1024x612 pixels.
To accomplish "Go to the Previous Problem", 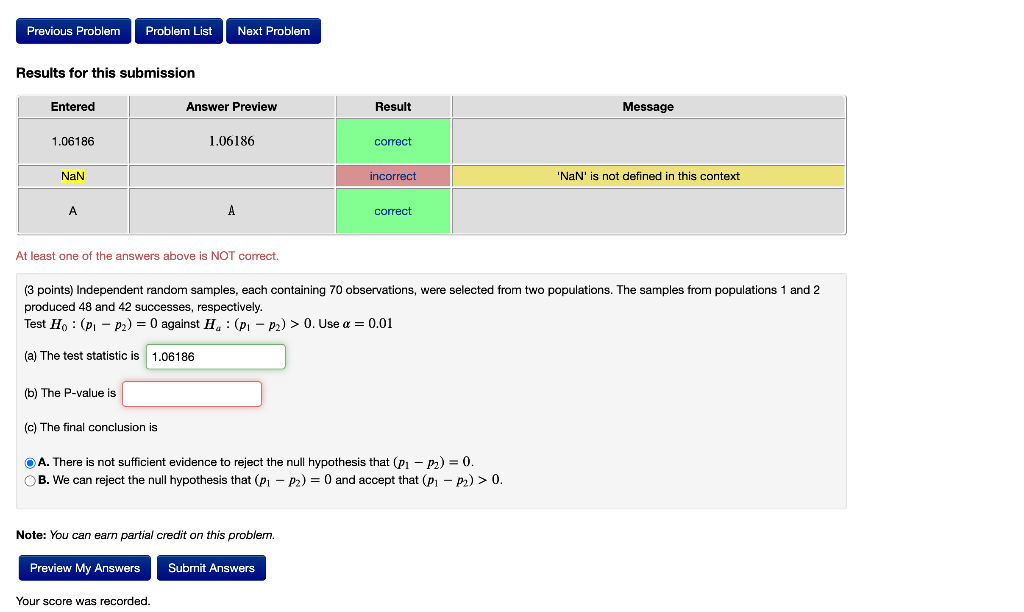I will [x=73, y=31].
